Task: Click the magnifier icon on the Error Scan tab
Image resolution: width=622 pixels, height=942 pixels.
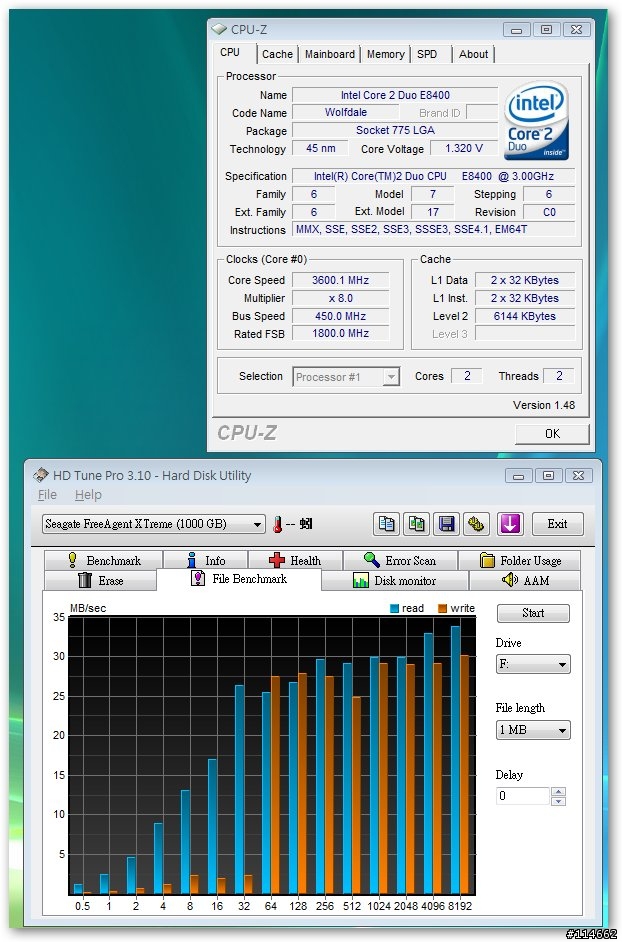Action: [371, 560]
